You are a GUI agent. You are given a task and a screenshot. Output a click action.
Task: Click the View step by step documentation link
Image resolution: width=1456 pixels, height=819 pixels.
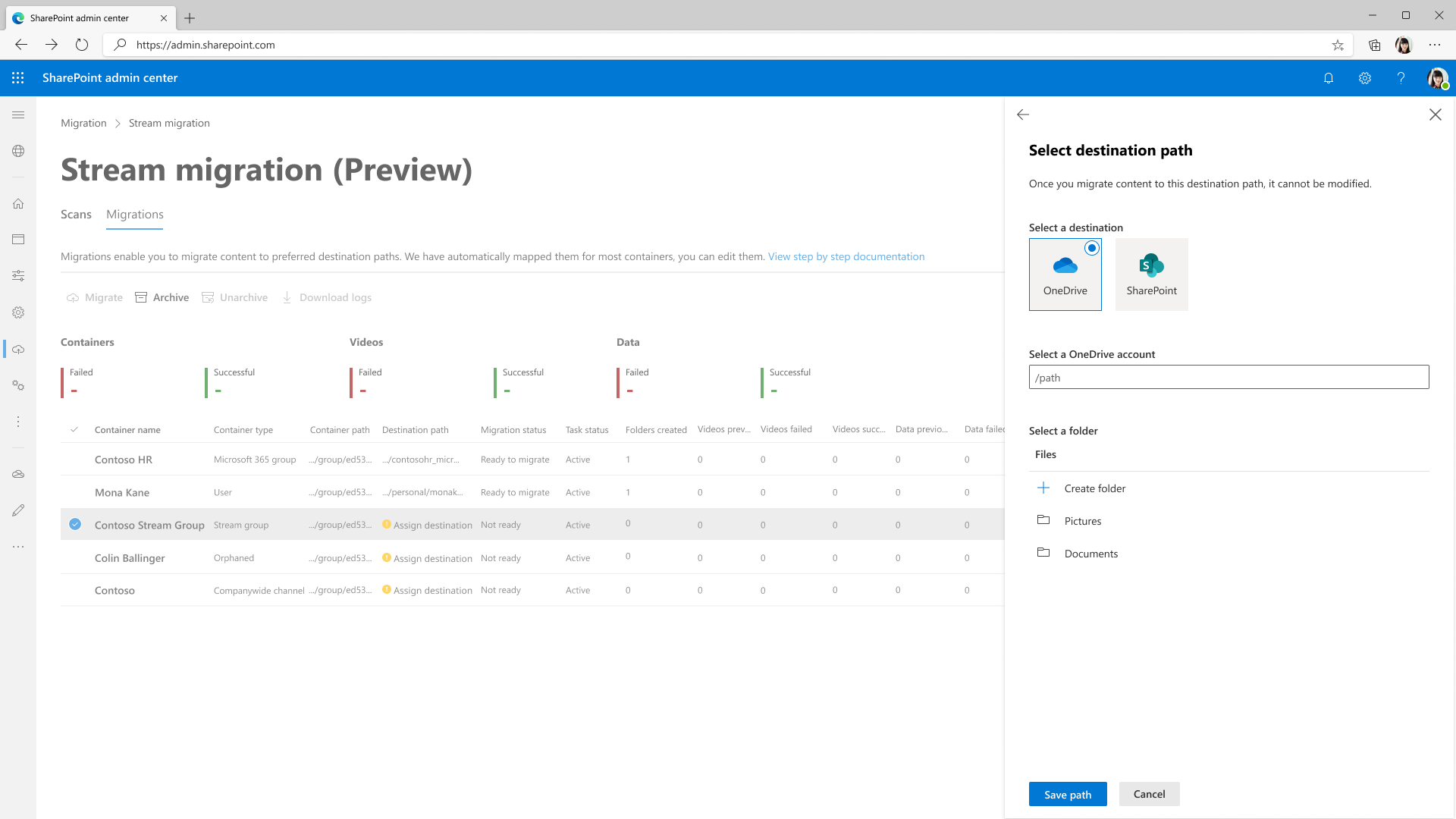point(846,256)
